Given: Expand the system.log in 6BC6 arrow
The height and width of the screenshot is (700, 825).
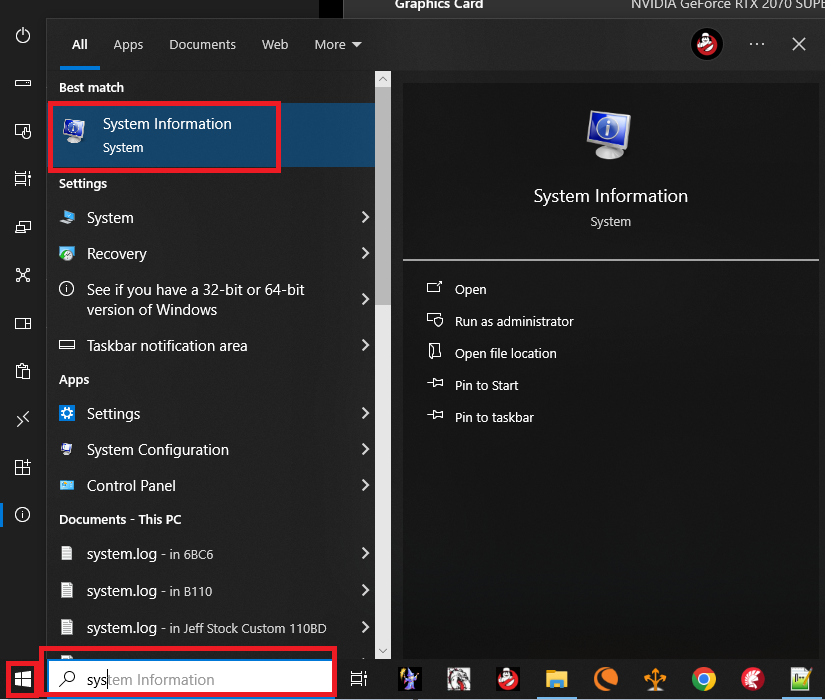Looking at the screenshot, I should click(365, 553).
